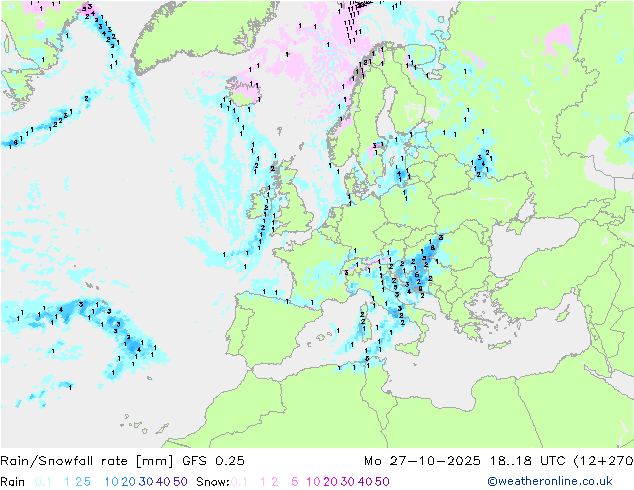Pick the Snow 10 legend color value

tap(313, 482)
